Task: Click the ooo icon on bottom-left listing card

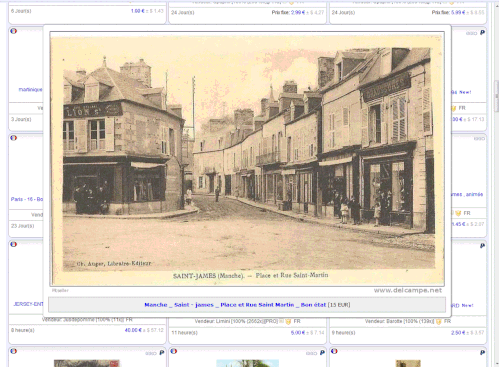Action: (x=151, y=353)
